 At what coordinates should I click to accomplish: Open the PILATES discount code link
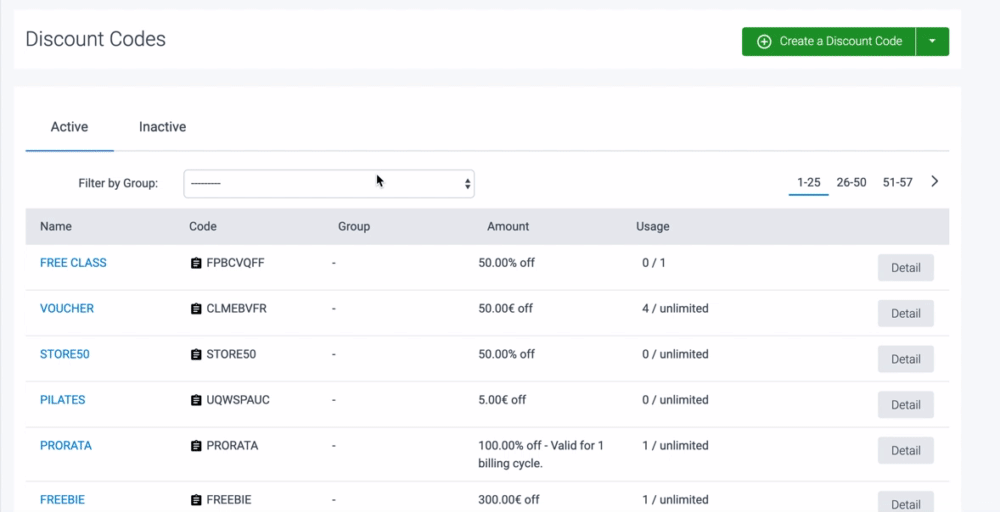coord(62,400)
